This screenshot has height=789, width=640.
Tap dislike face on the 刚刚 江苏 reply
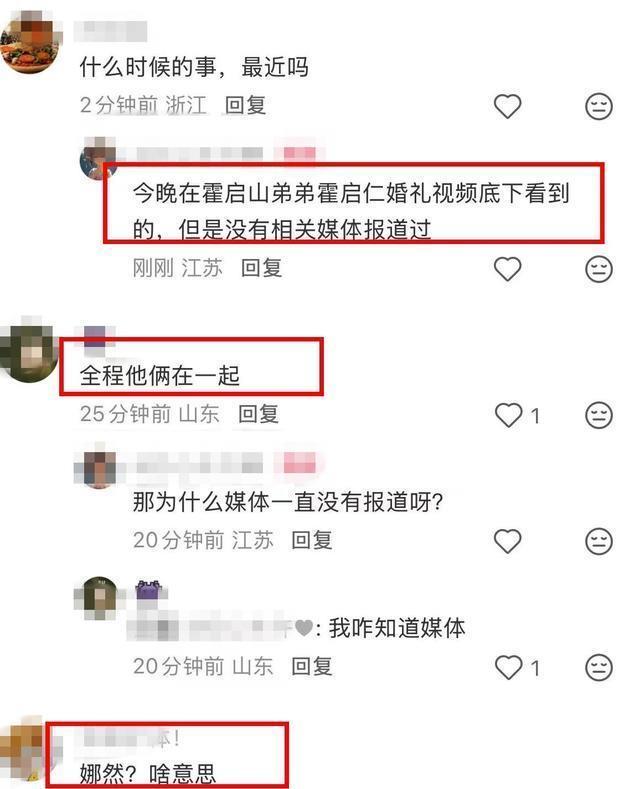click(x=599, y=269)
